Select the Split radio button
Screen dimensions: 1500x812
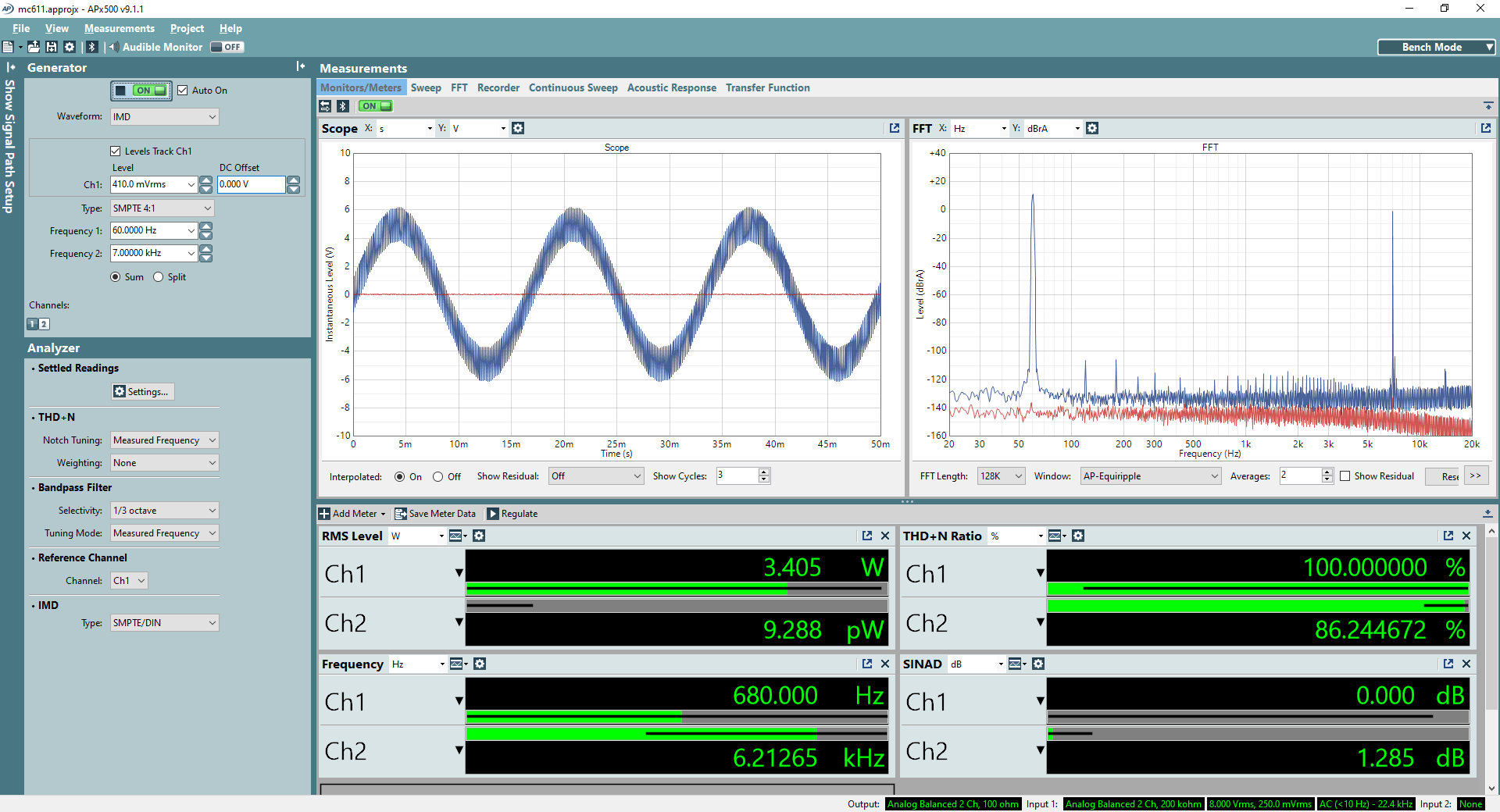(159, 277)
